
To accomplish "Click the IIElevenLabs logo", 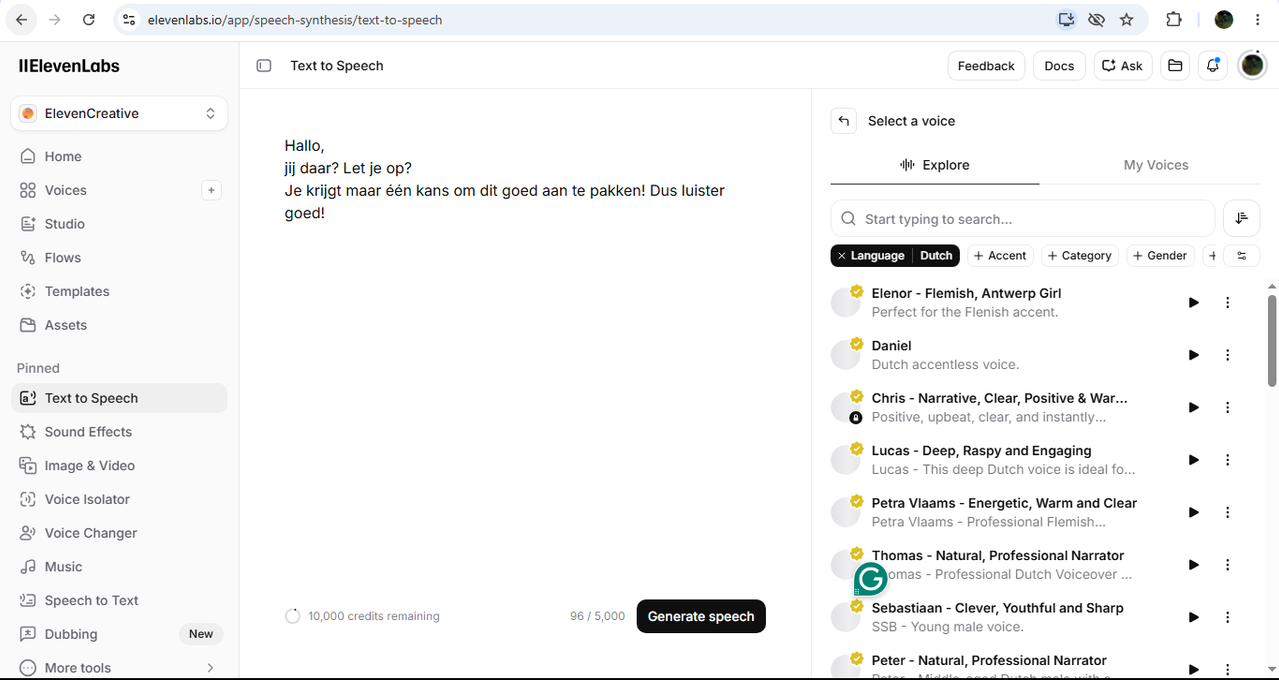I will 69,66.
